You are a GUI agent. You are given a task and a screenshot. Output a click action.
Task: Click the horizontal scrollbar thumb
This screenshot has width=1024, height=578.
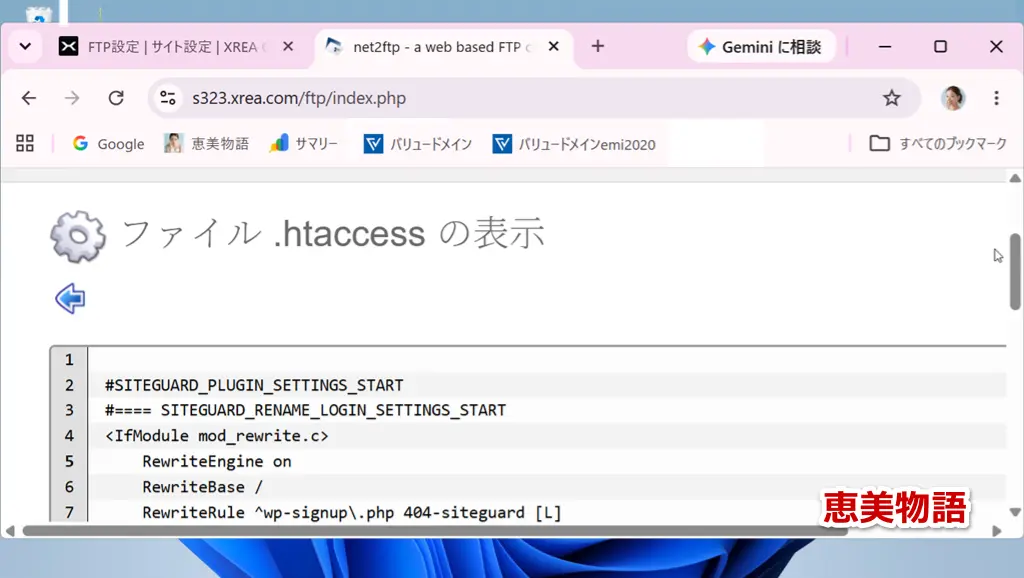pos(435,531)
